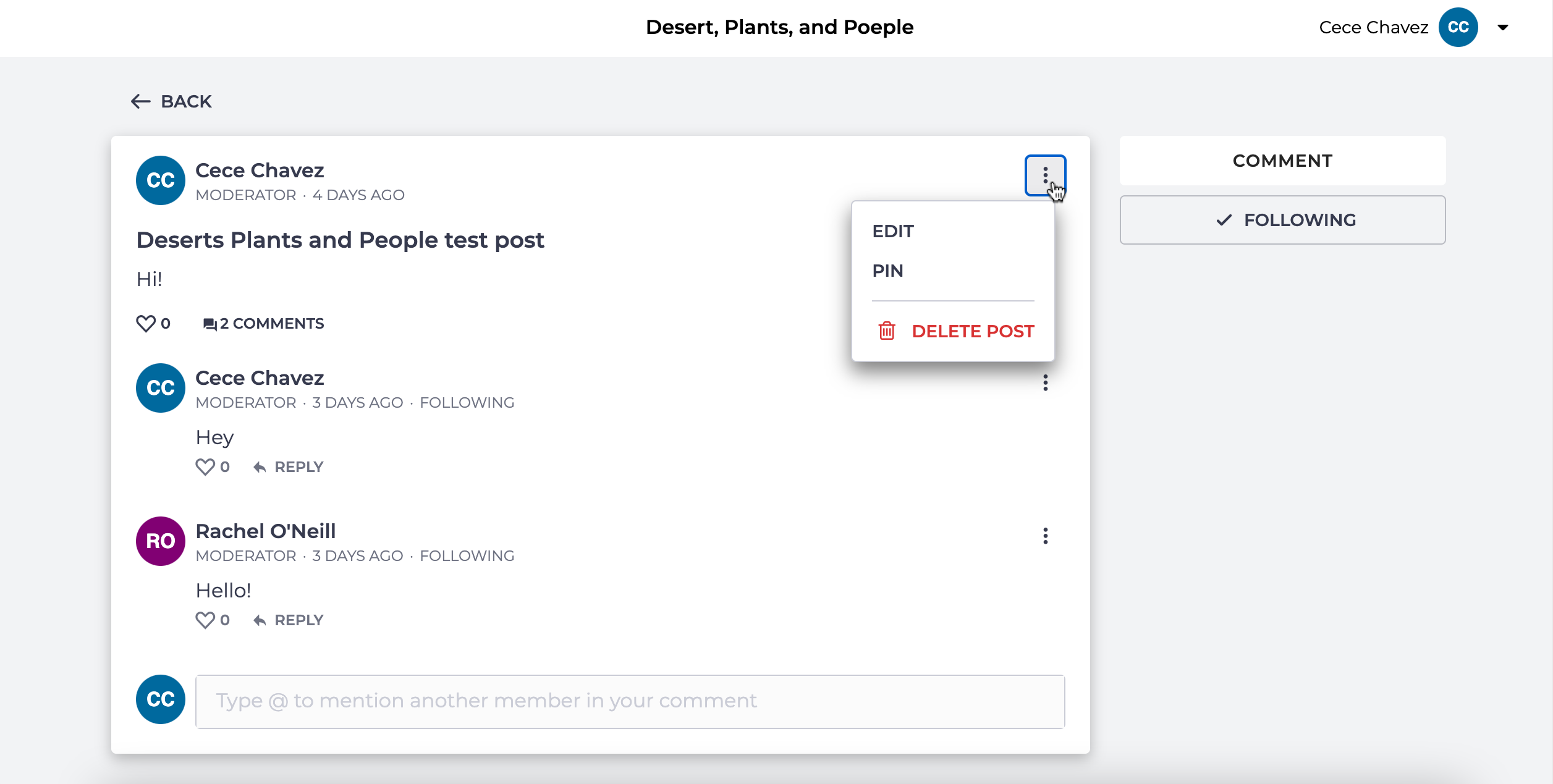1553x784 pixels.
Task: Toggle the Following button off
Action: 1282,220
